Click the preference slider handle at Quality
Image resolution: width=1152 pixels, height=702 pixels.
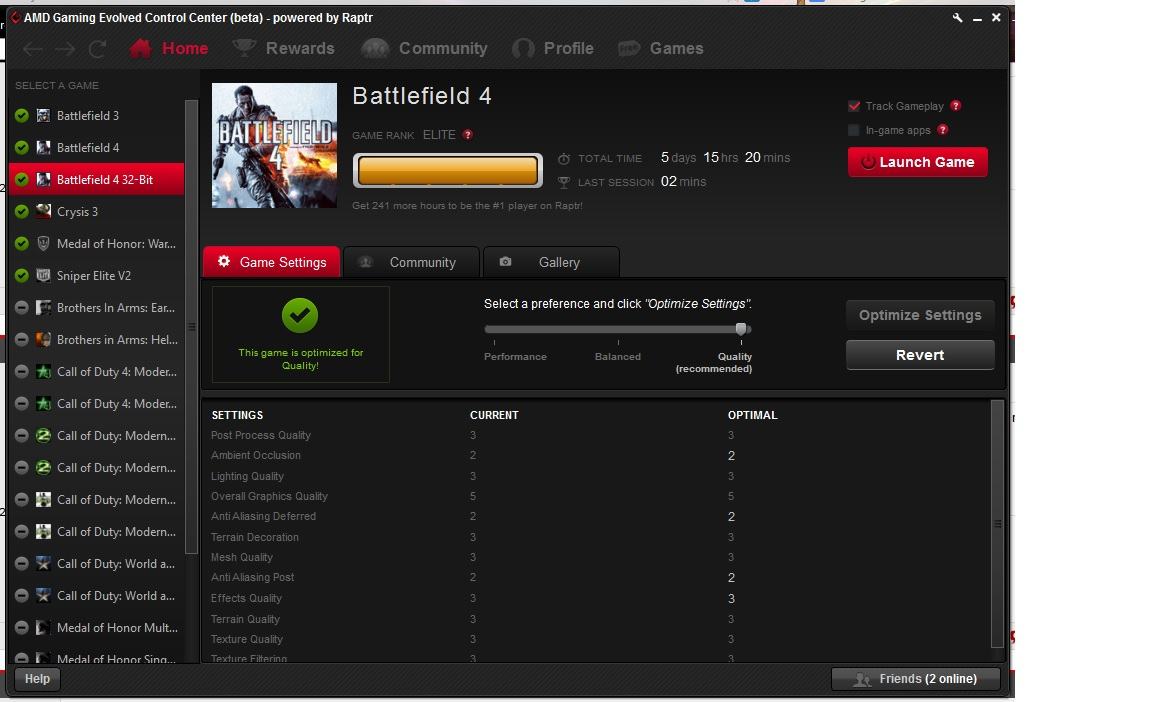pyautogui.click(x=741, y=329)
